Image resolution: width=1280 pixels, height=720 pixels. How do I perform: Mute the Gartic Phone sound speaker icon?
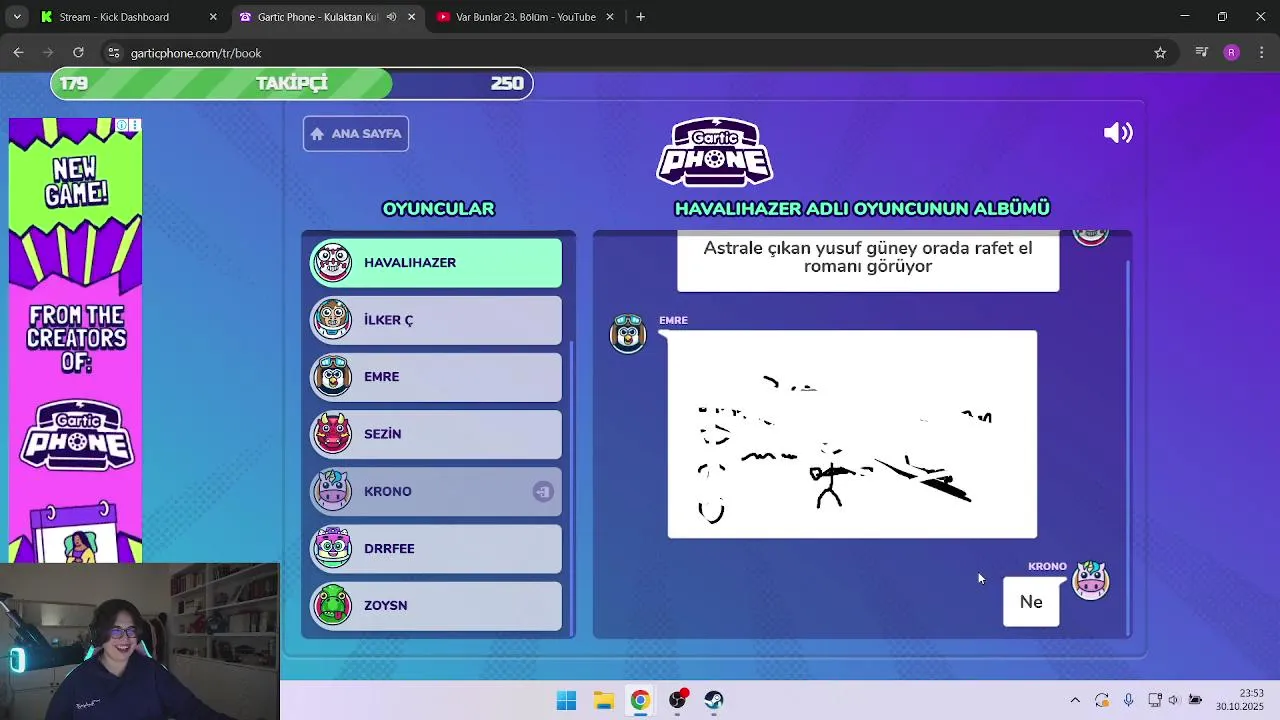click(x=1117, y=133)
